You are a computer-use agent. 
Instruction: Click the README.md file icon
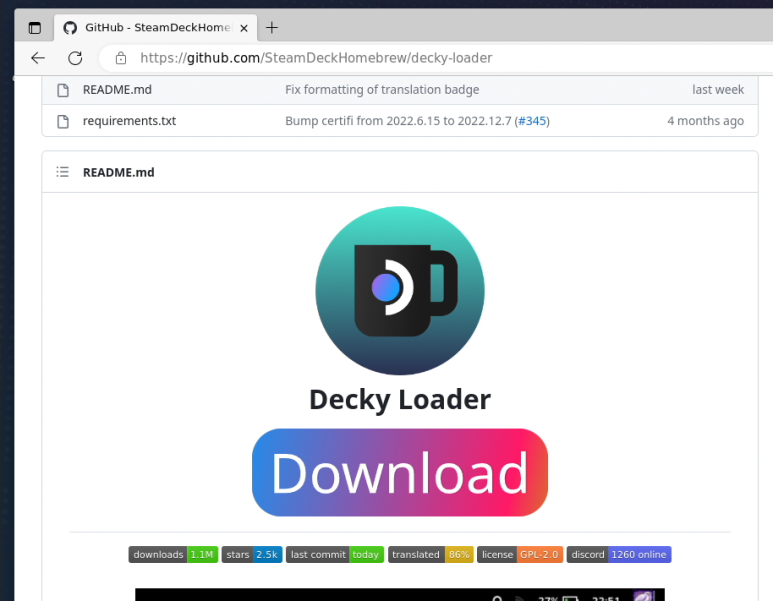click(x=63, y=90)
